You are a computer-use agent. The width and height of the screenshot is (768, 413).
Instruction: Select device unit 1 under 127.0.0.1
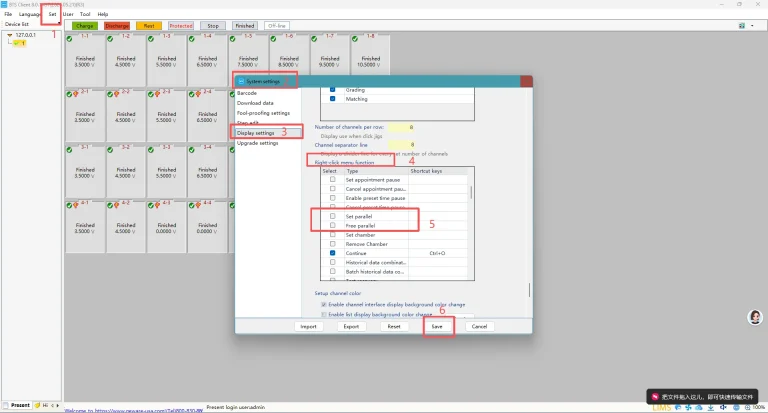tap(20, 43)
